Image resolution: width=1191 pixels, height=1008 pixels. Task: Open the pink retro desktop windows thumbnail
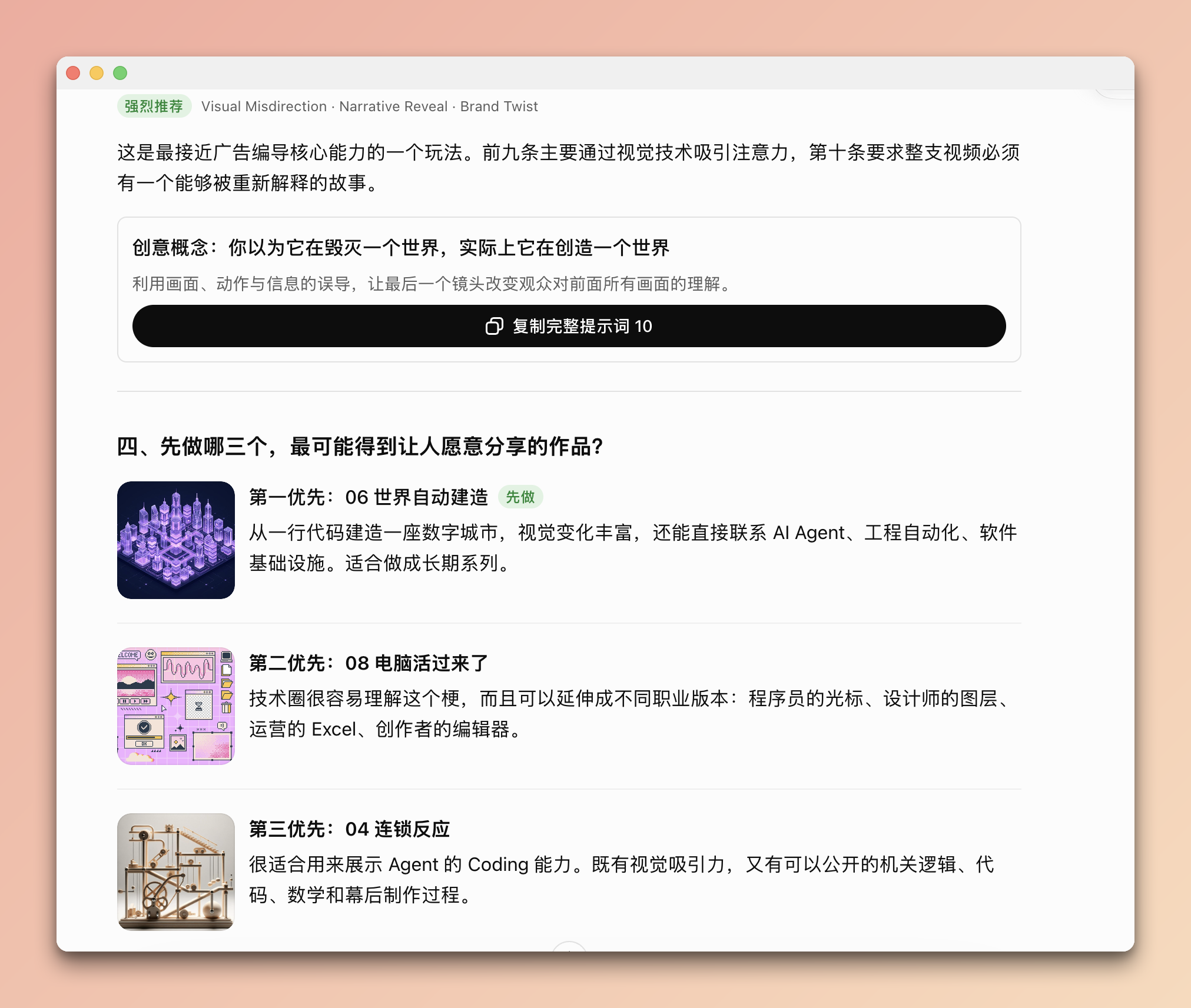176,706
